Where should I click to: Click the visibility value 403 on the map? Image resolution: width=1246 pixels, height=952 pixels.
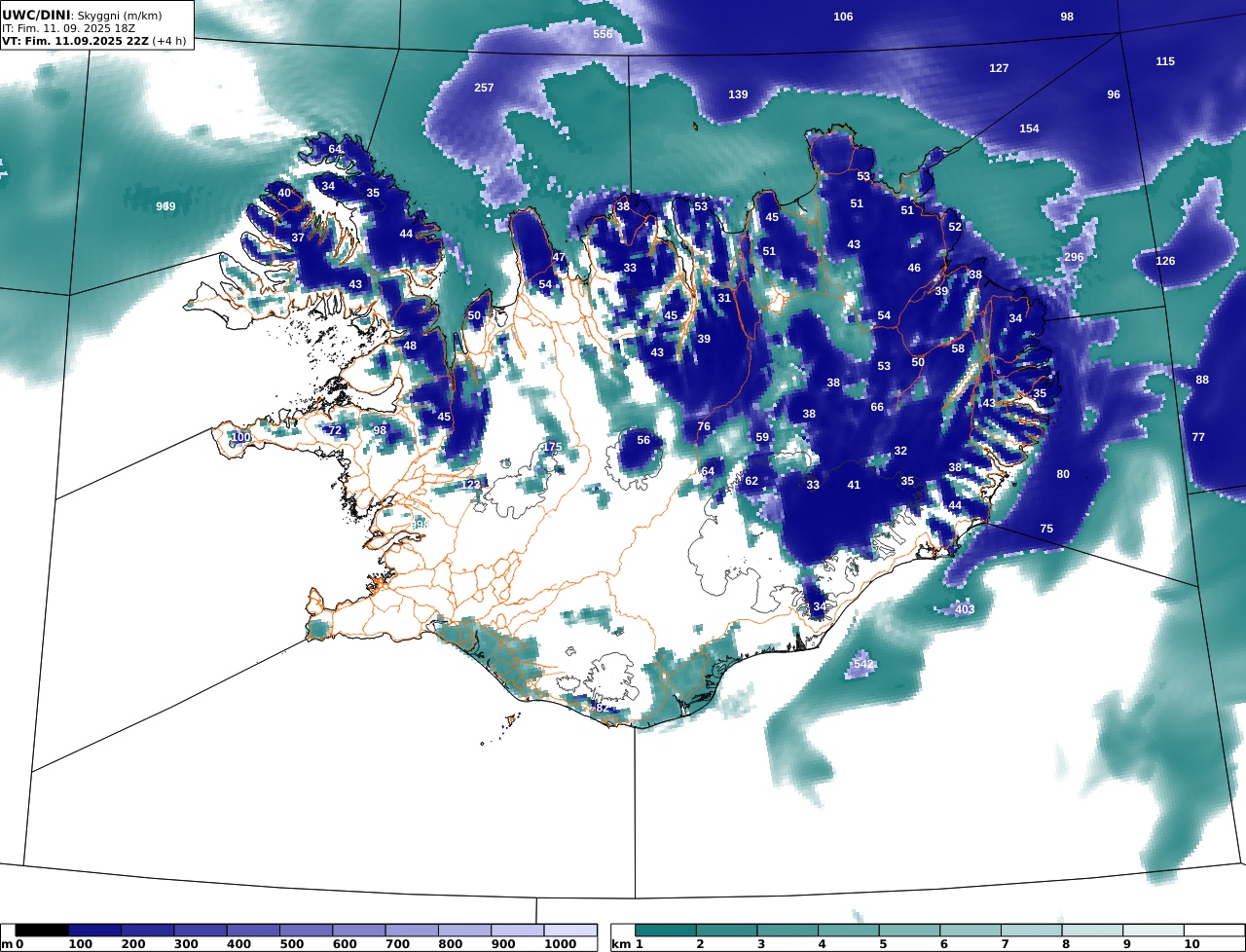[x=965, y=609]
